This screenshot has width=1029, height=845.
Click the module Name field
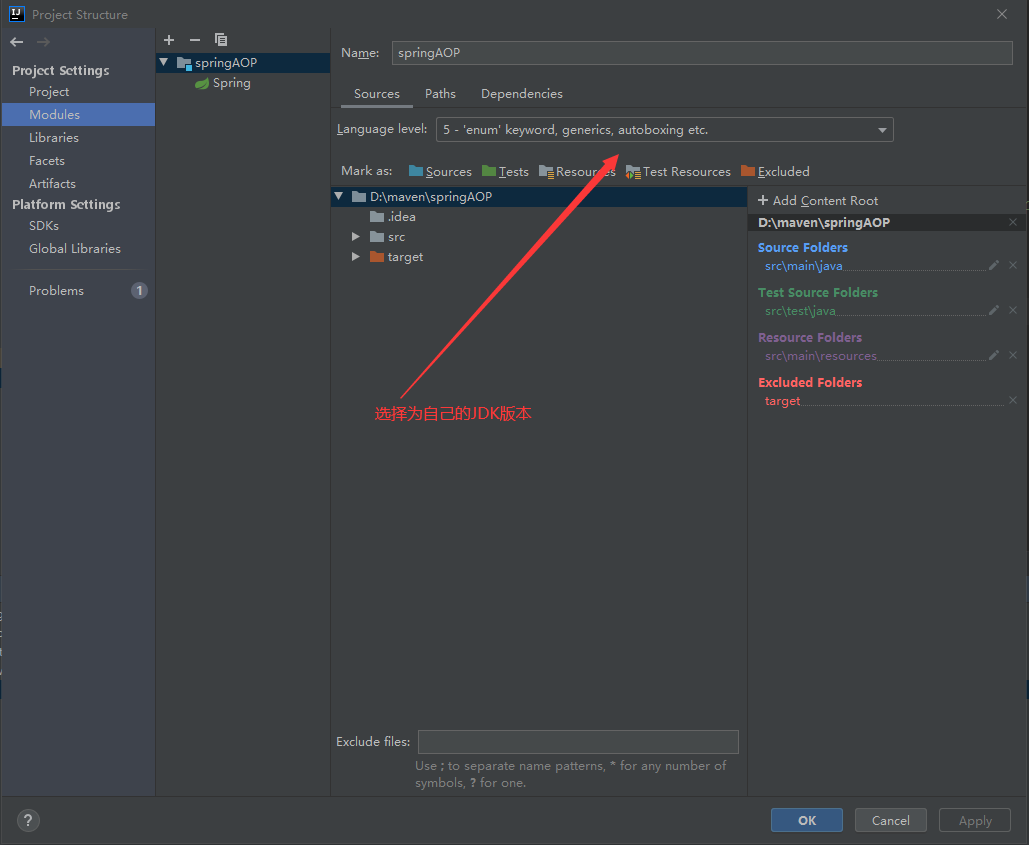coord(702,53)
